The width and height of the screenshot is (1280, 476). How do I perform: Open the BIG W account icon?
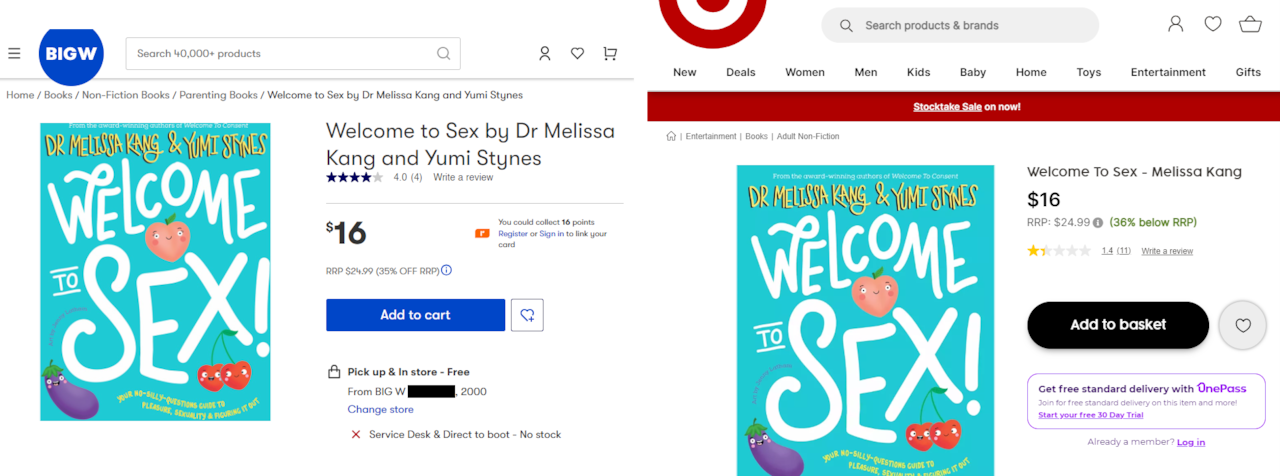545,54
